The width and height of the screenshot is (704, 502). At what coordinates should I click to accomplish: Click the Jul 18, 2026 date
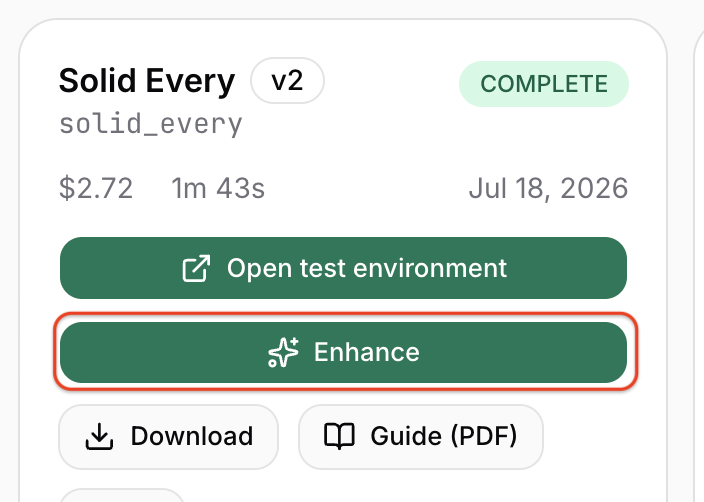click(548, 188)
